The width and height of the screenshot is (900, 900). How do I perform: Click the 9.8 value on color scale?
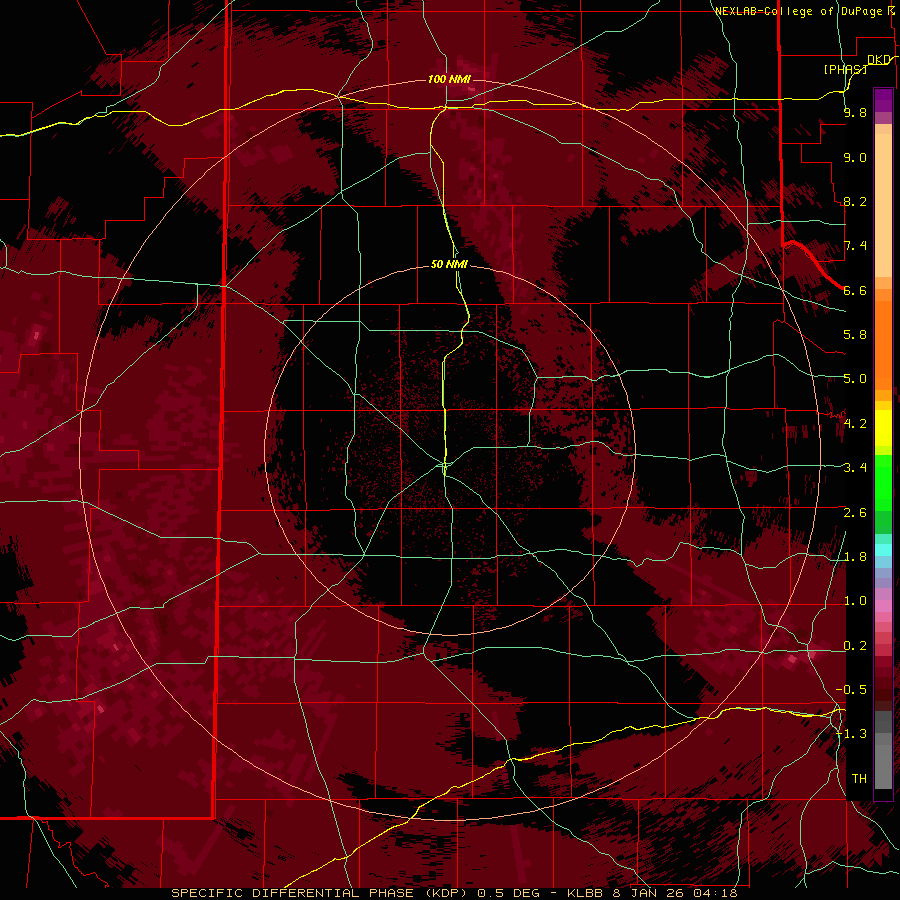coord(855,112)
